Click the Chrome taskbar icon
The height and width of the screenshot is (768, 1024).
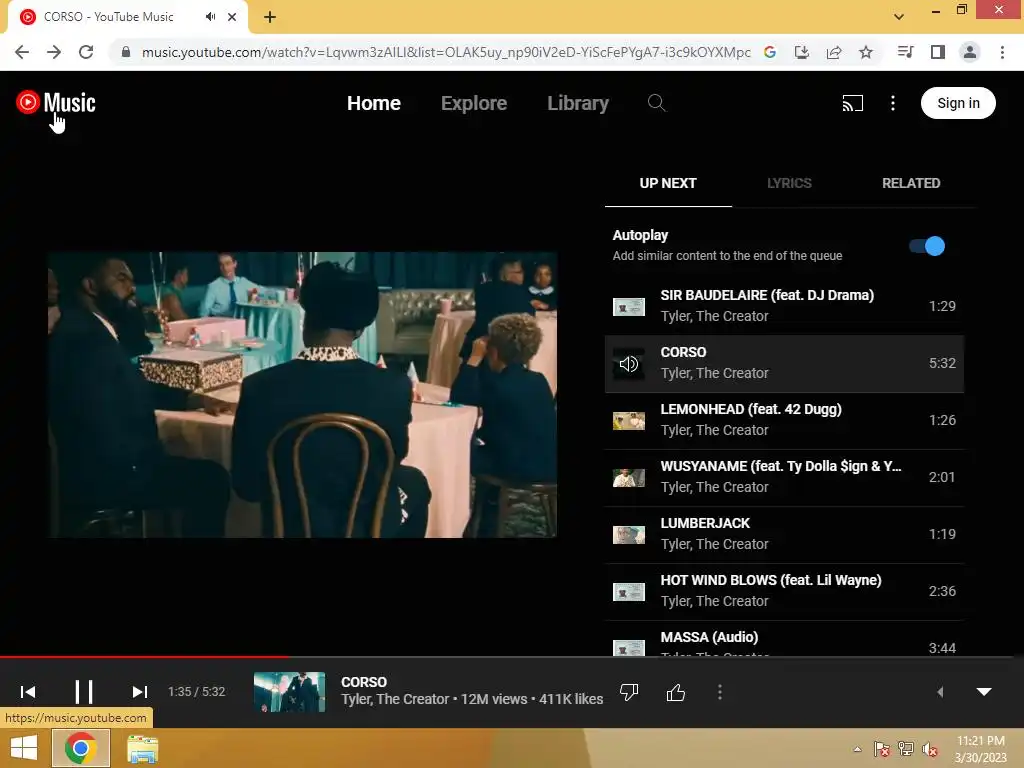point(80,748)
